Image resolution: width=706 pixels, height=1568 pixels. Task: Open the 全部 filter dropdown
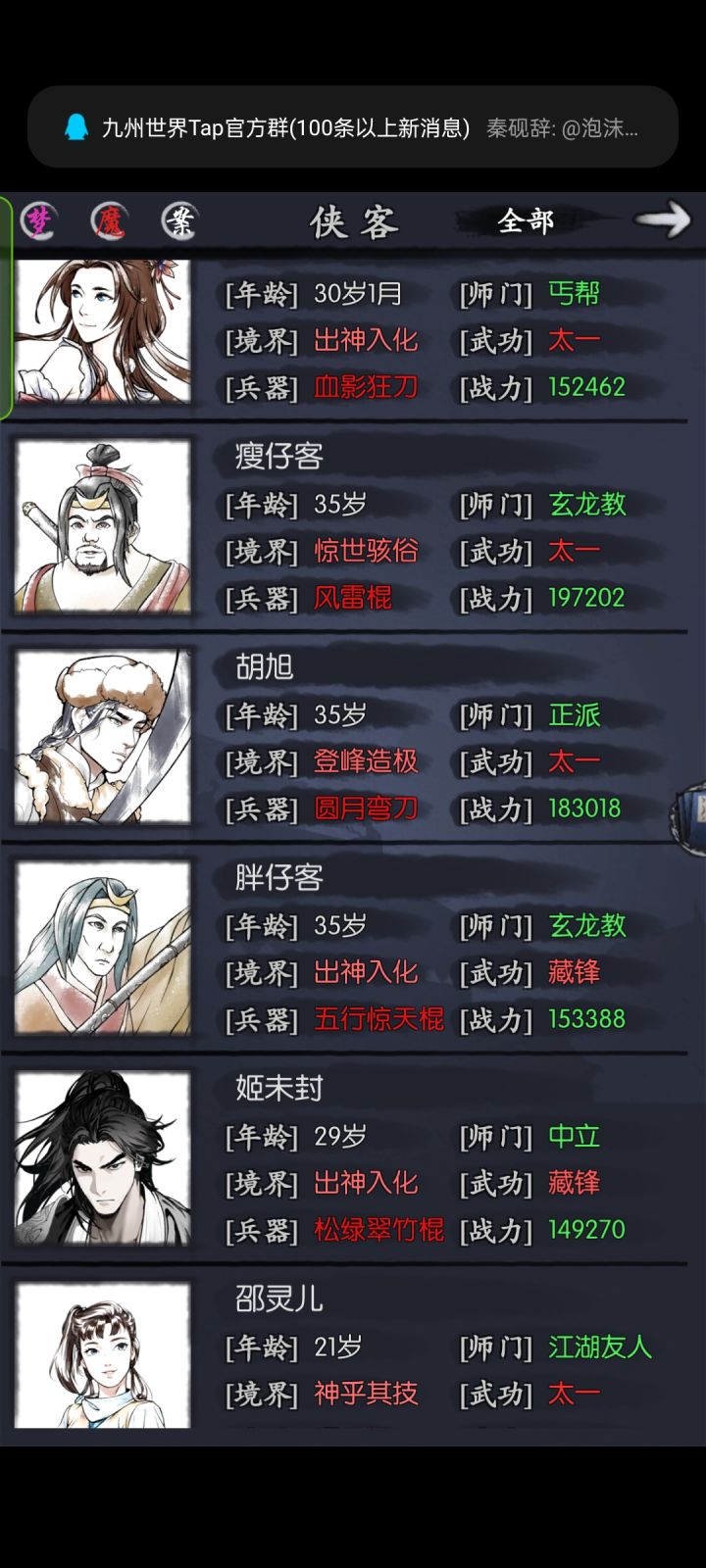(526, 221)
